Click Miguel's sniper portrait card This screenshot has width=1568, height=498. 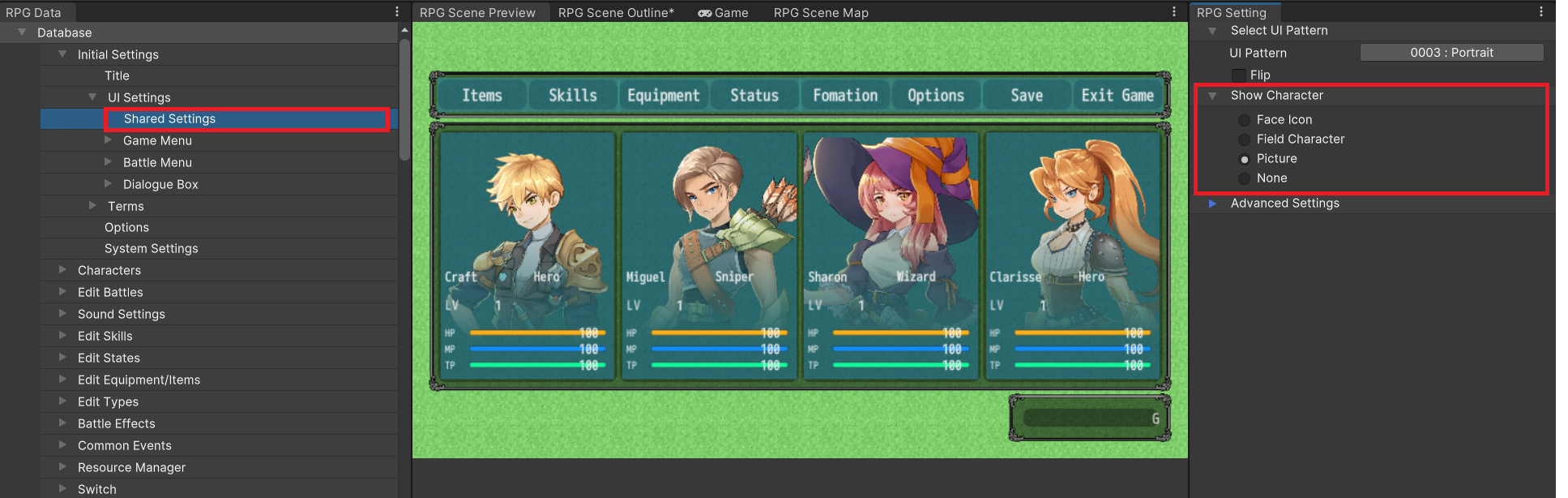[710, 257]
